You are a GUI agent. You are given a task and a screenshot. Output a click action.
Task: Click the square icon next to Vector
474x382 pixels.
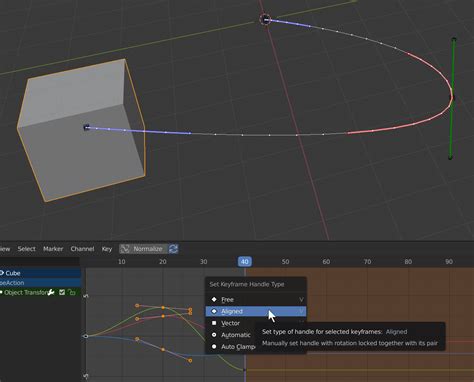(x=214, y=323)
